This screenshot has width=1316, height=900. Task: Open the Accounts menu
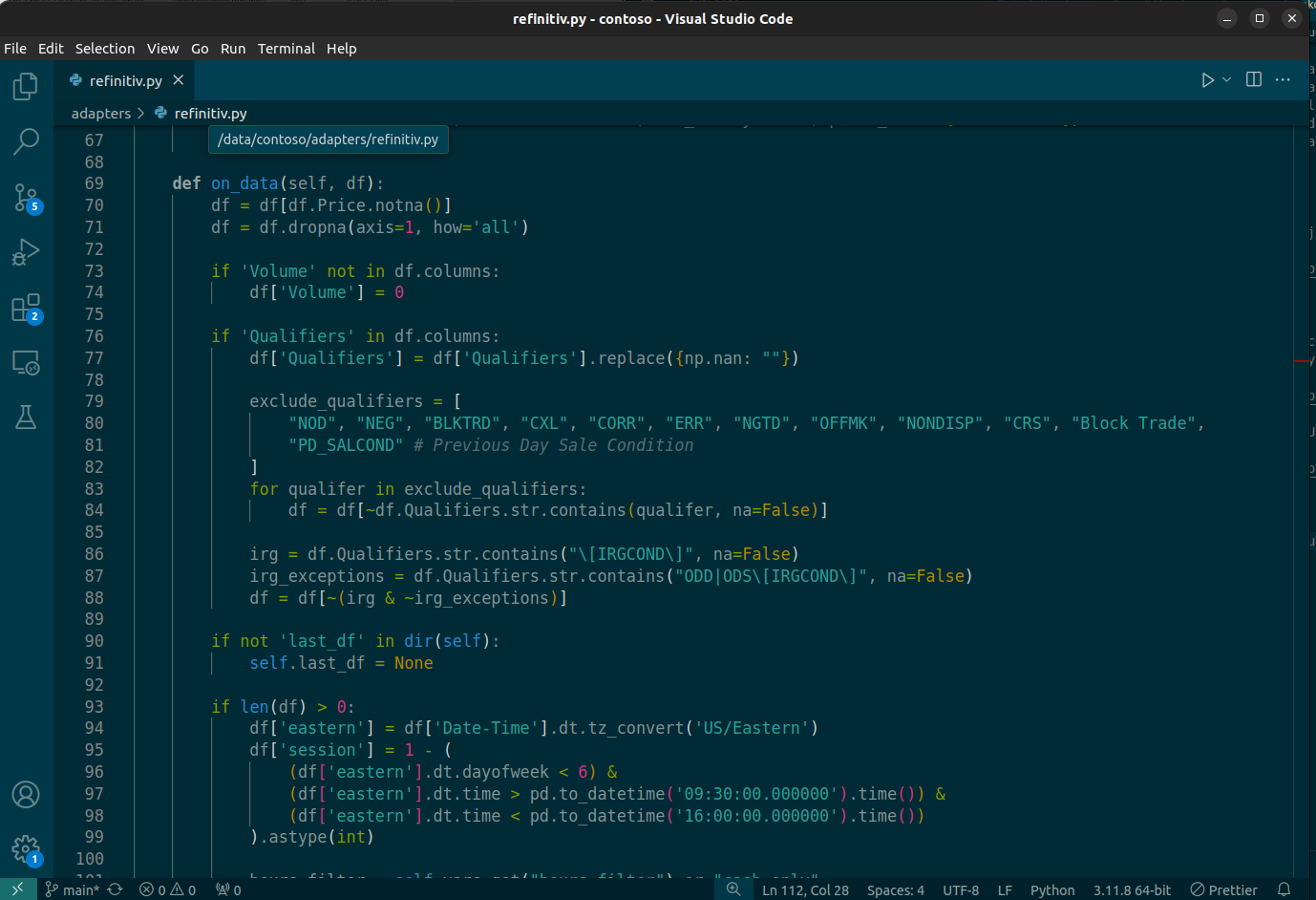26,795
